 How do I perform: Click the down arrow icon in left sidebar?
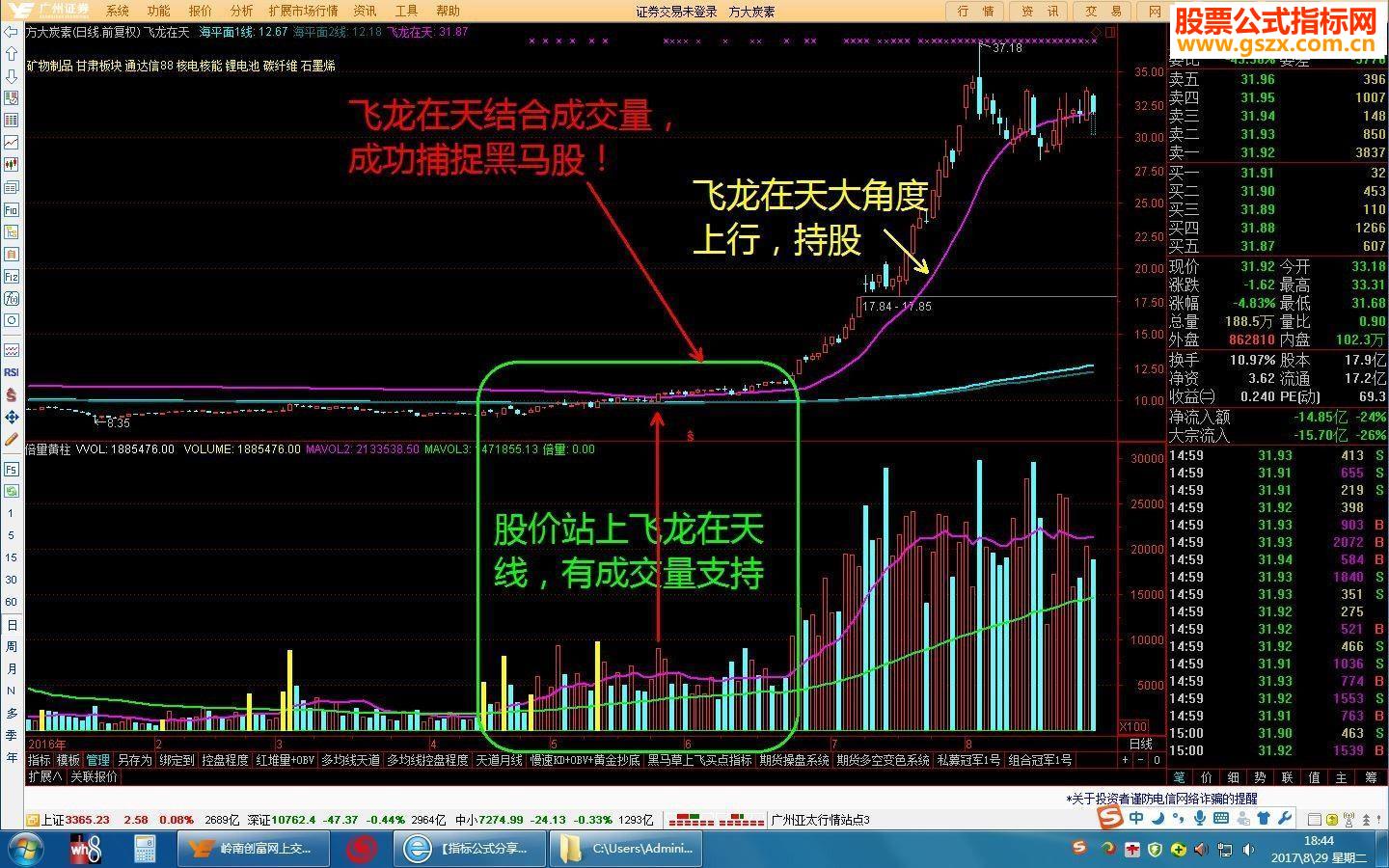coord(12,76)
